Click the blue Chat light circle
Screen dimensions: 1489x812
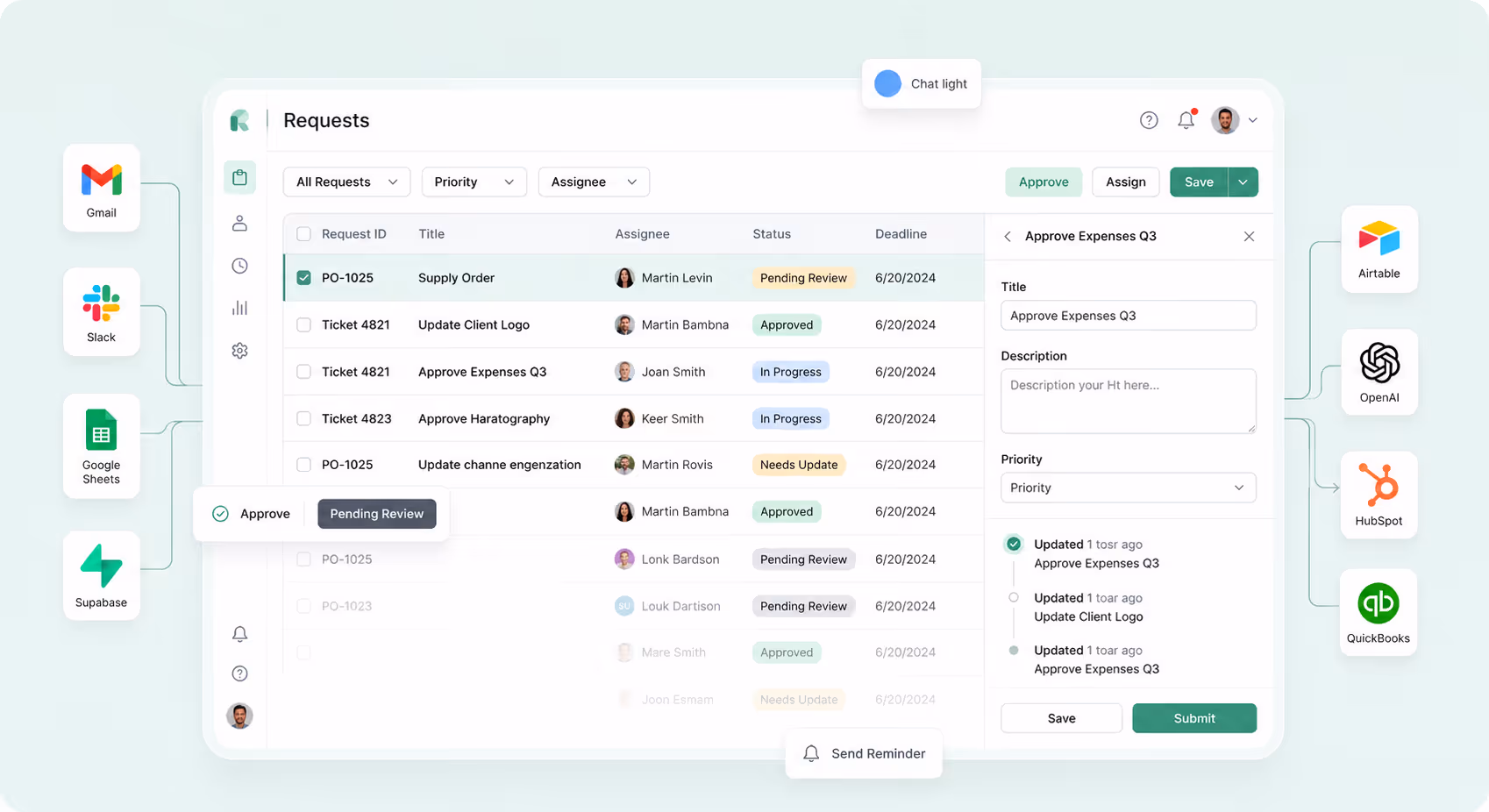tap(887, 83)
